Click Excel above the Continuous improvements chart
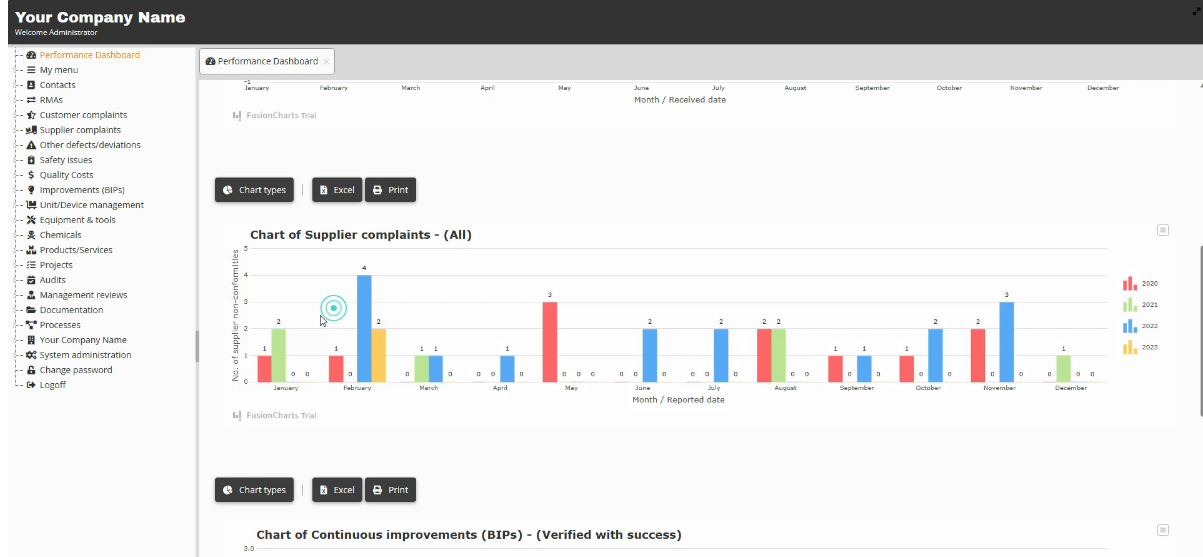The width and height of the screenshot is (1203, 557). click(x=336, y=490)
